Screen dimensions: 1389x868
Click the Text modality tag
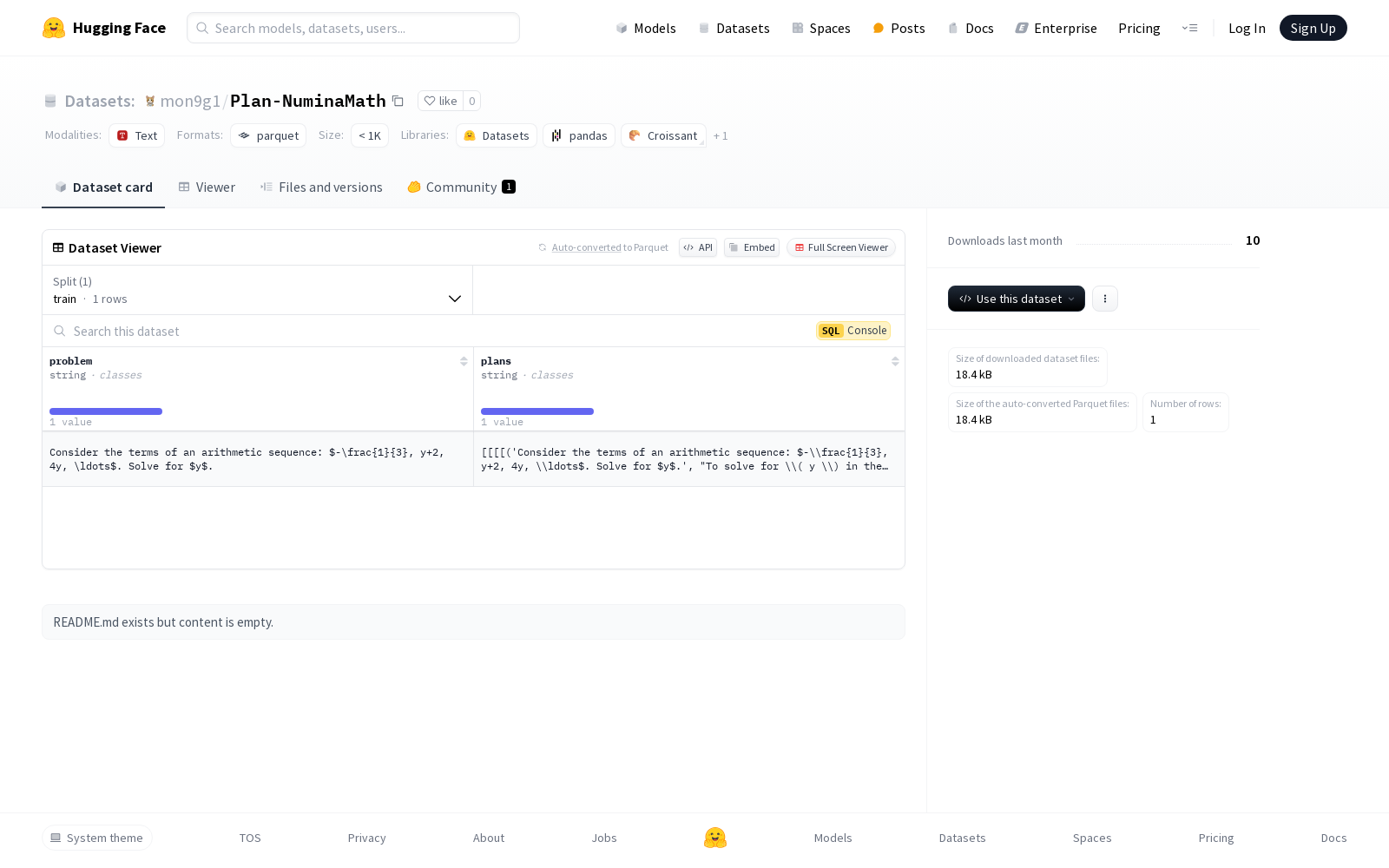tap(137, 135)
